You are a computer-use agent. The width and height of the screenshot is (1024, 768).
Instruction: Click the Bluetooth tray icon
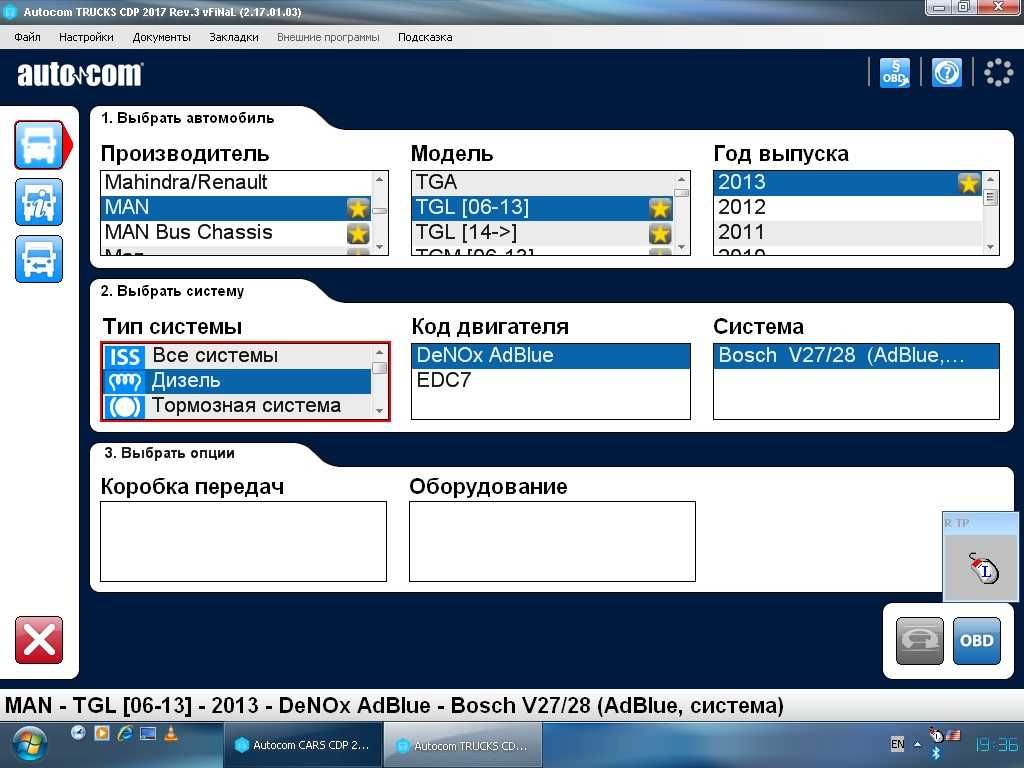[936, 754]
